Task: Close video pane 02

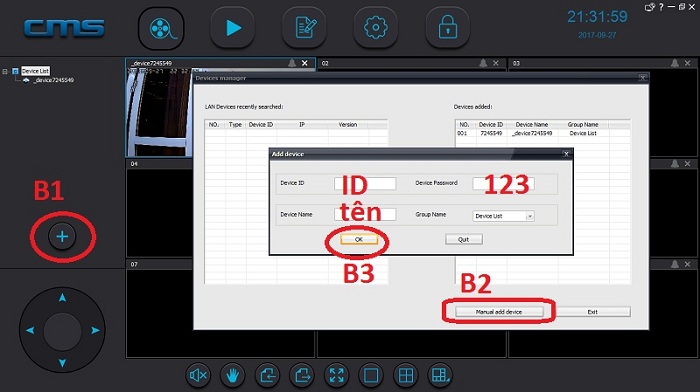Action: tap(496, 63)
